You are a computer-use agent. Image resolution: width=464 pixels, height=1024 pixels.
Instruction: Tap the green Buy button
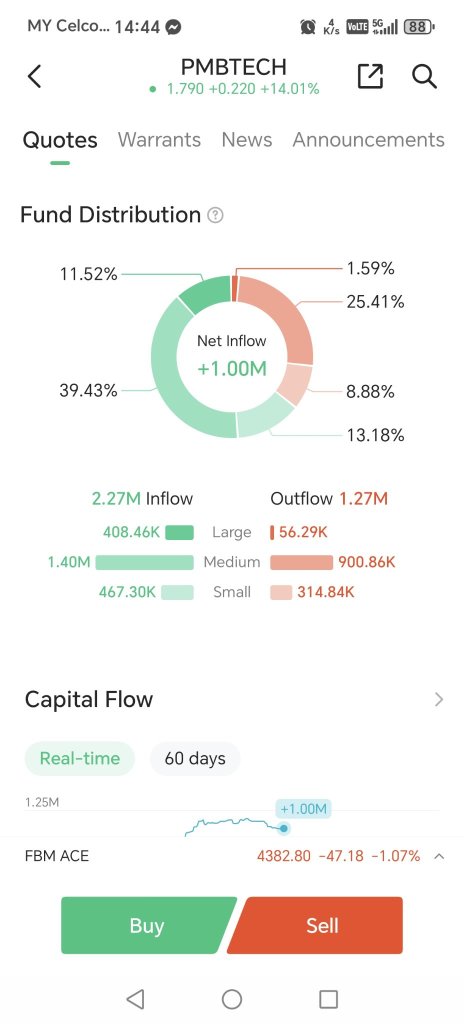[147, 925]
